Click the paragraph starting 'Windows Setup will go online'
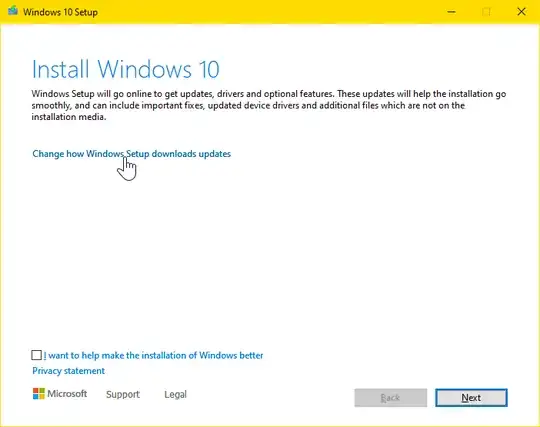The width and height of the screenshot is (540, 427). click(269, 105)
